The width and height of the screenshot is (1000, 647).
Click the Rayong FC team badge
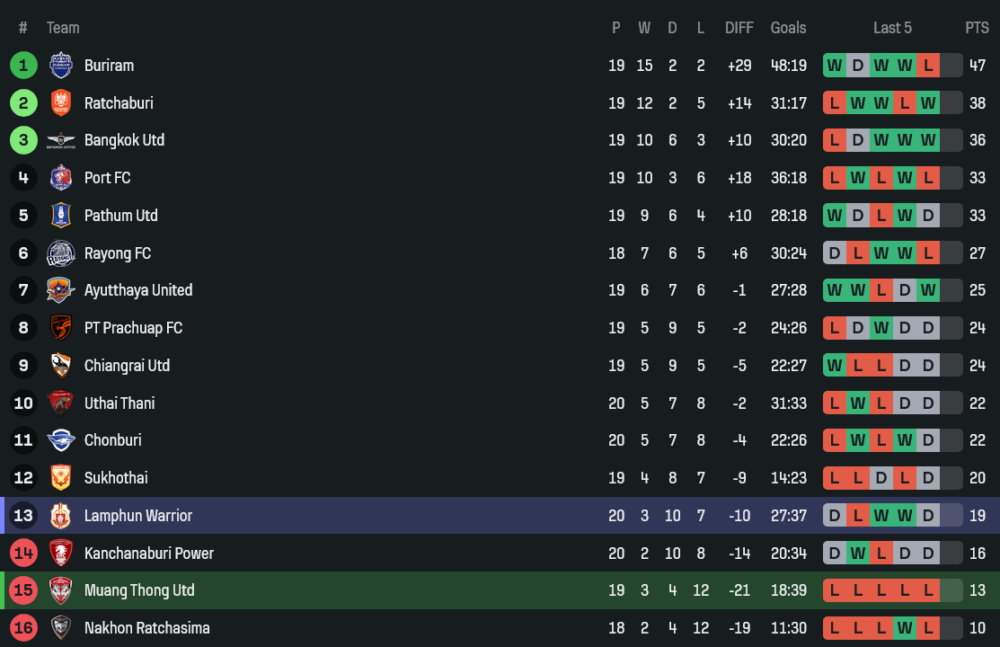(61, 253)
